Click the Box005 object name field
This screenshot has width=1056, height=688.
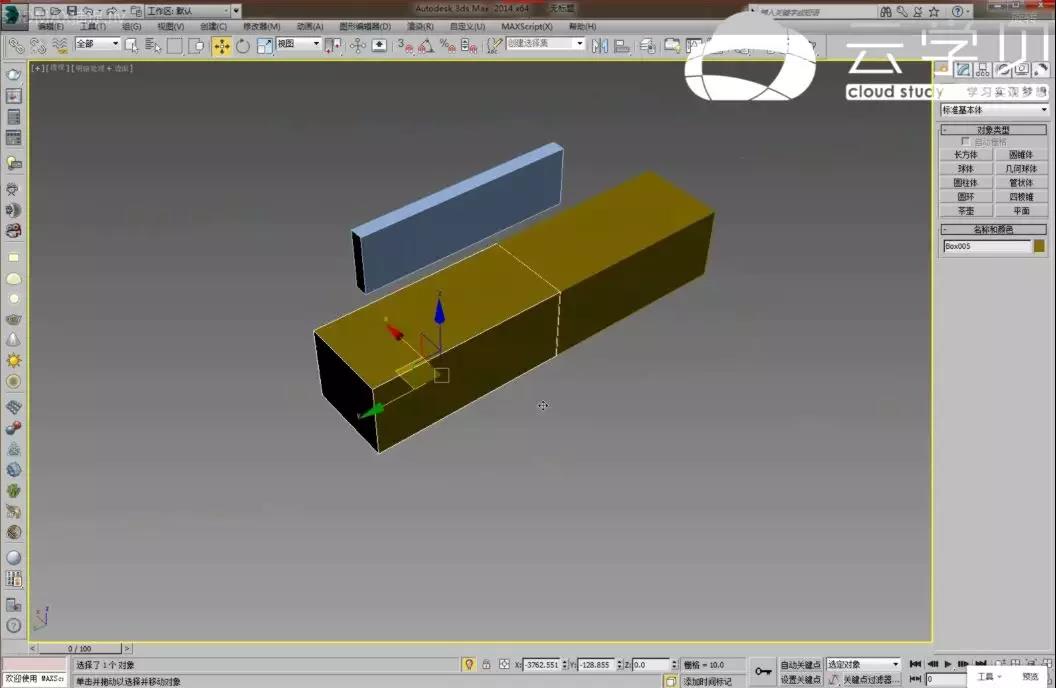[x=987, y=246]
